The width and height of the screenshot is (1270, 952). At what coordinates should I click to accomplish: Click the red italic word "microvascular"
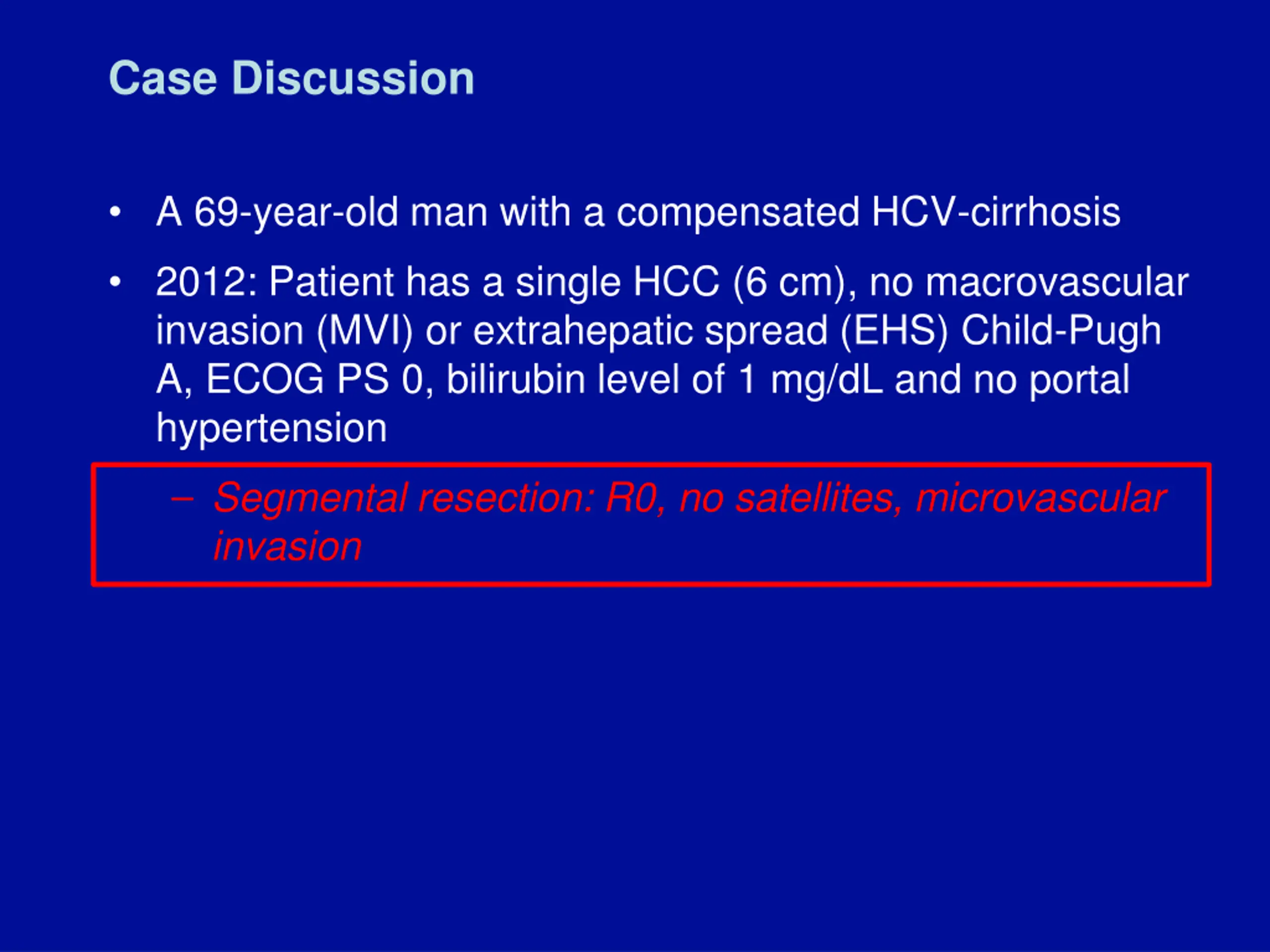pyautogui.click(x=1041, y=498)
